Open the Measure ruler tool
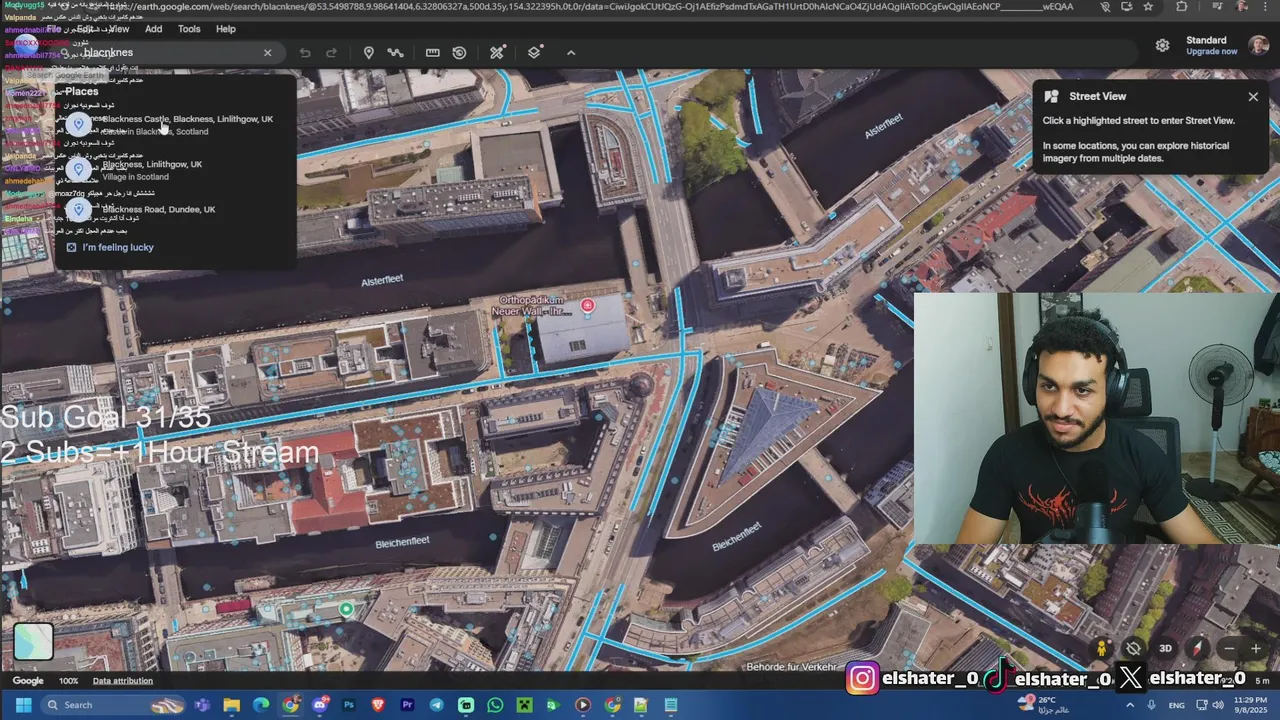 [x=433, y=53]
